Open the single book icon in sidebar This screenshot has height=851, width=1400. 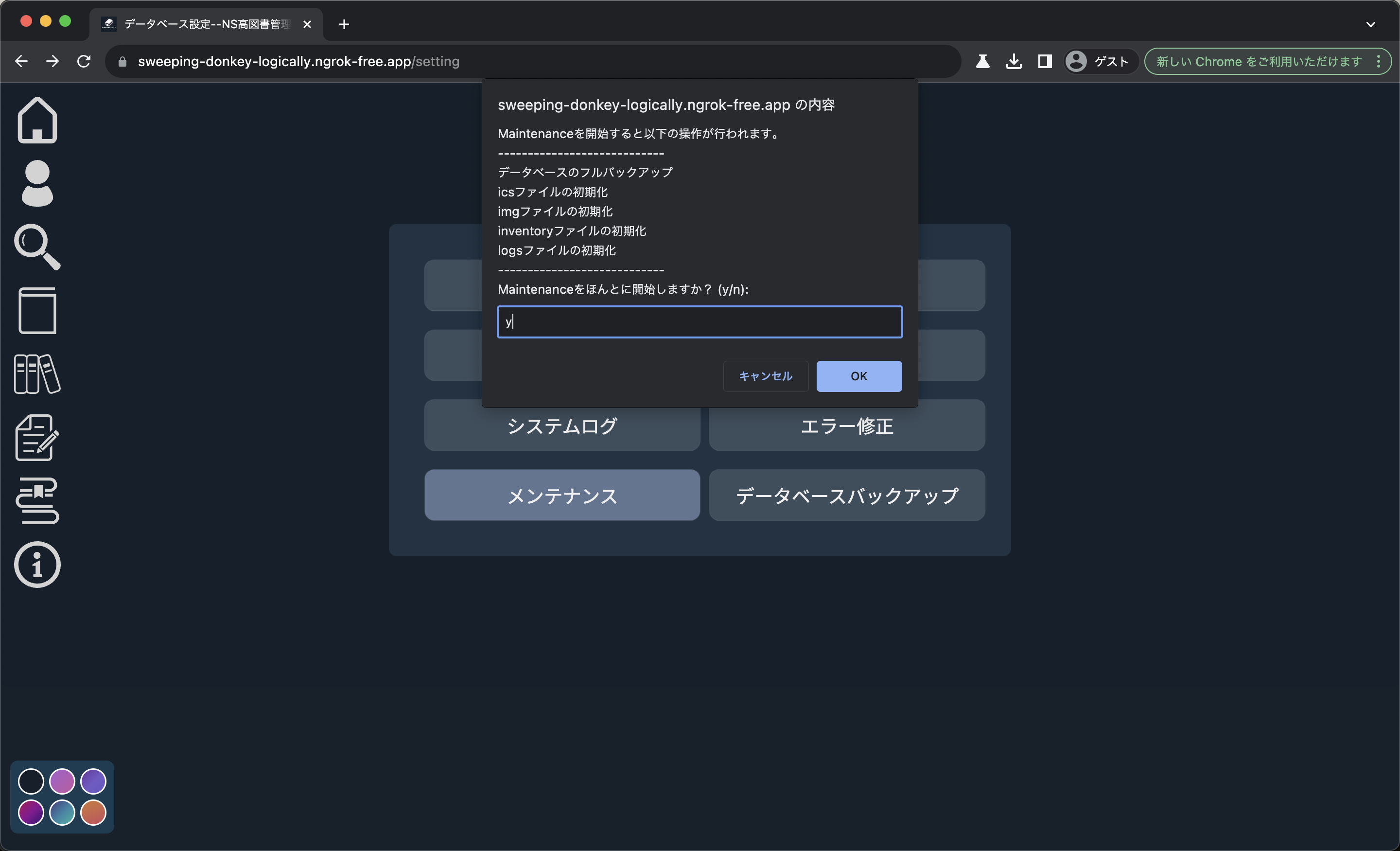pos(37,310)
